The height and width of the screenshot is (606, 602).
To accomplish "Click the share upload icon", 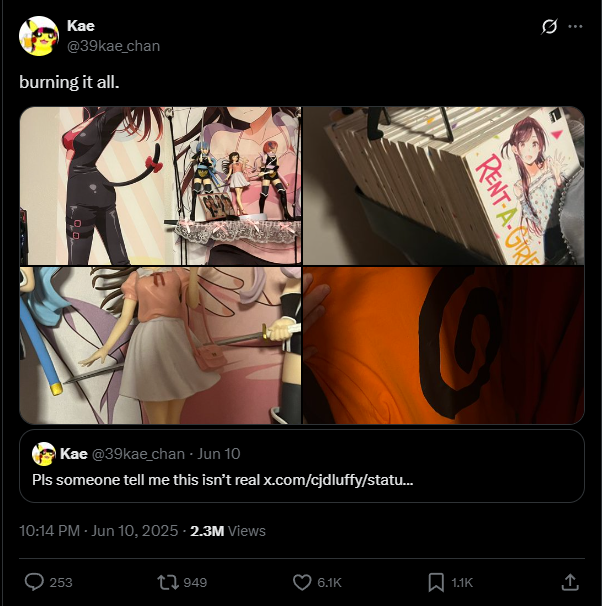I will (x=570, y=582).
